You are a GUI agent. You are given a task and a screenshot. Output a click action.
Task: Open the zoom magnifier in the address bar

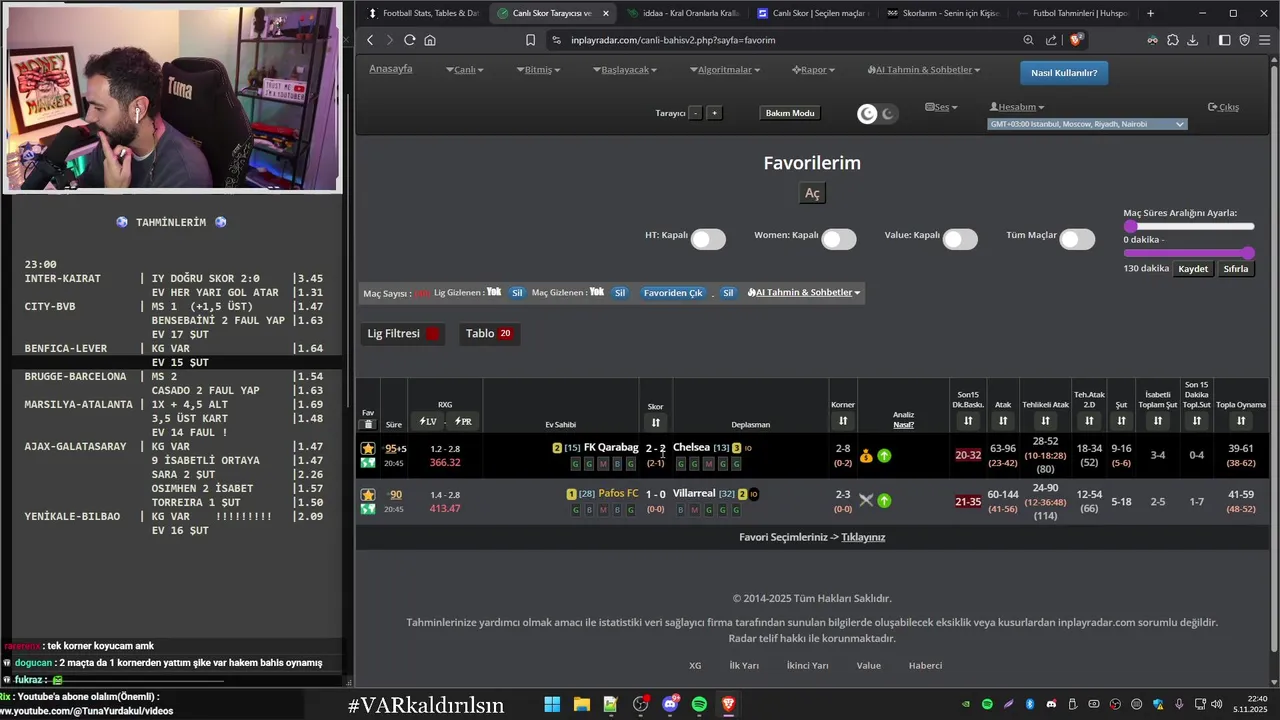click(1028, 40)
